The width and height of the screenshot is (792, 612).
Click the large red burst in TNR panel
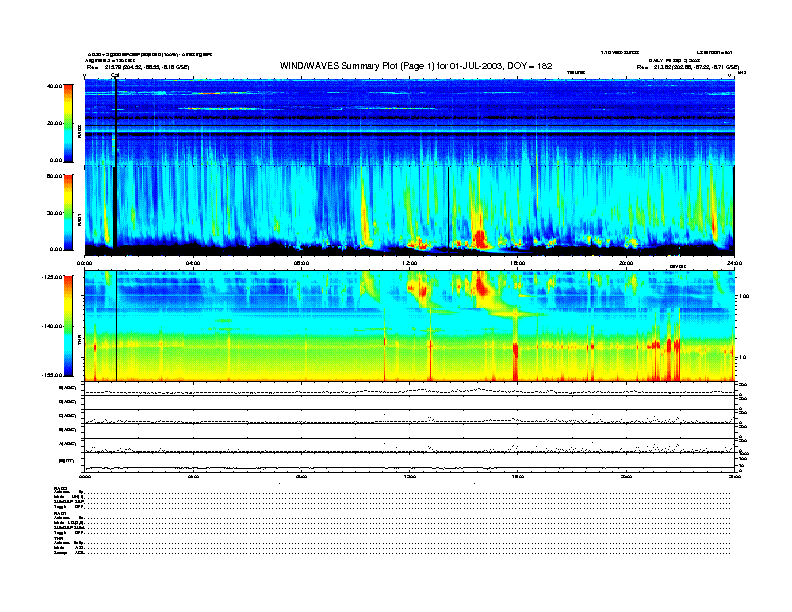point(490,286)
